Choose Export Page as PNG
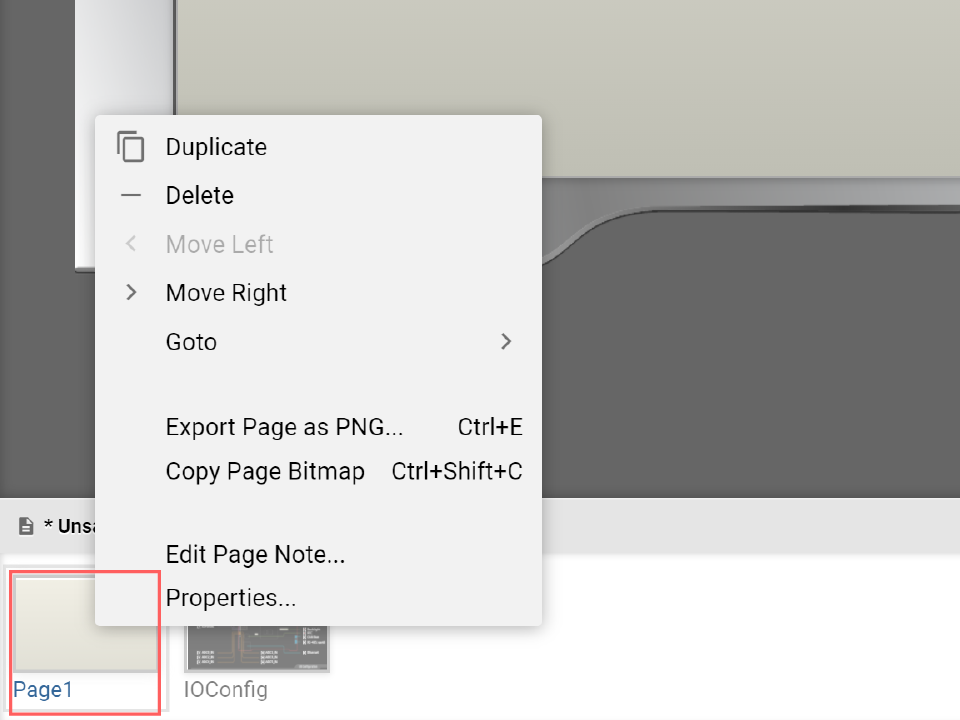The image size is (960, 720). tap(284, 428)
